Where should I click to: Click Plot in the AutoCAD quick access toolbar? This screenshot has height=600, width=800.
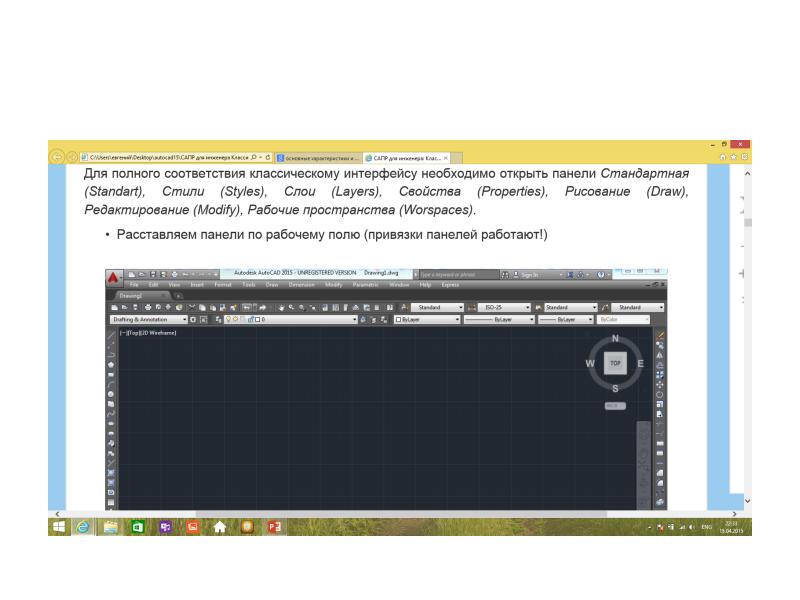click(174, 274)
